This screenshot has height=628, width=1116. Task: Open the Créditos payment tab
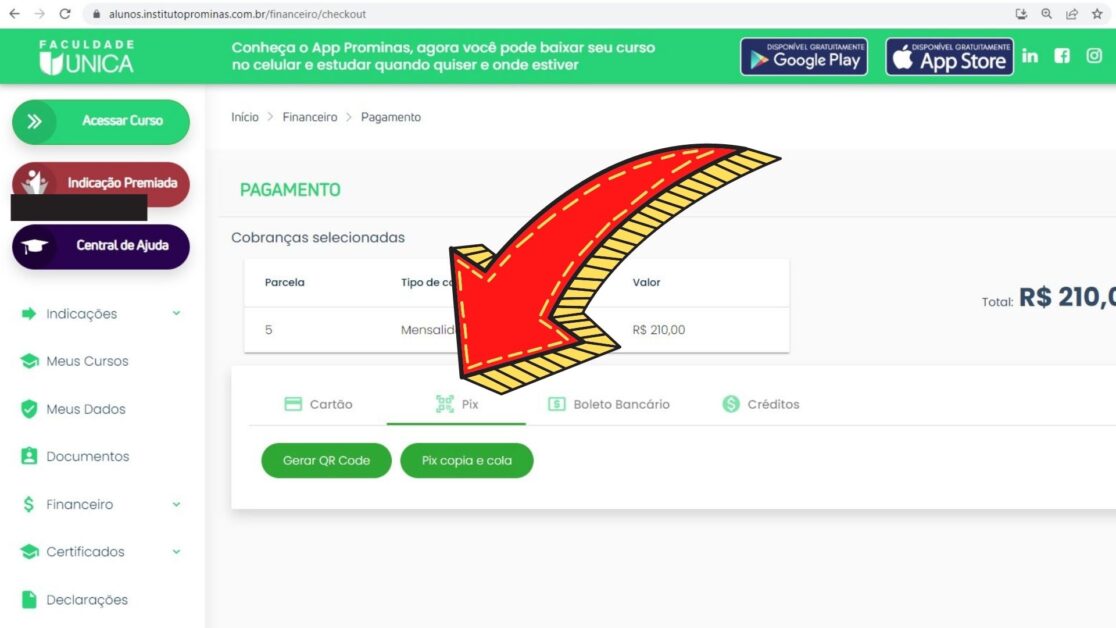tap(761, 404)
